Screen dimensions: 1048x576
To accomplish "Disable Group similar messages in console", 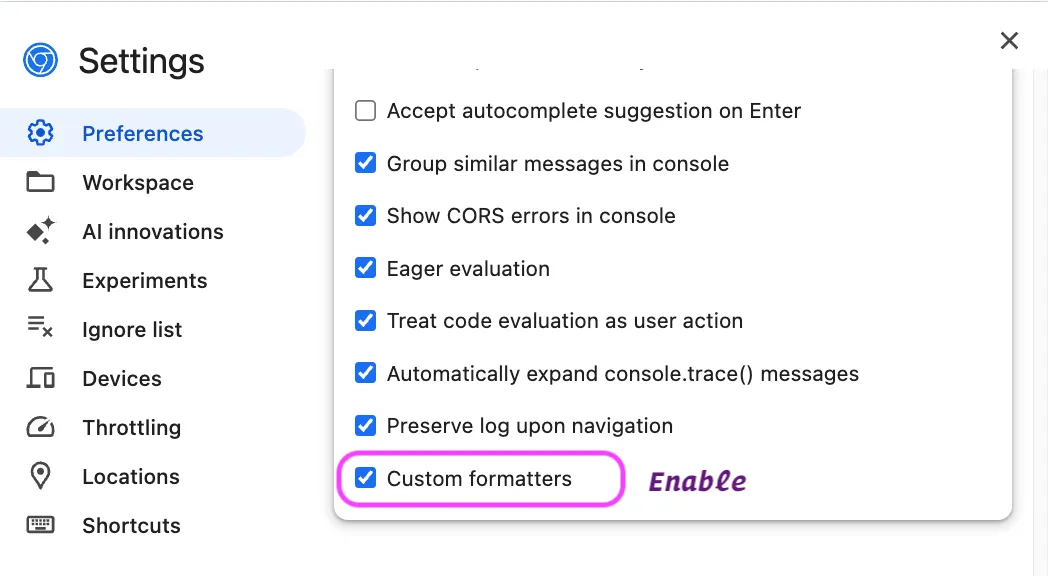I will point(365,162).
